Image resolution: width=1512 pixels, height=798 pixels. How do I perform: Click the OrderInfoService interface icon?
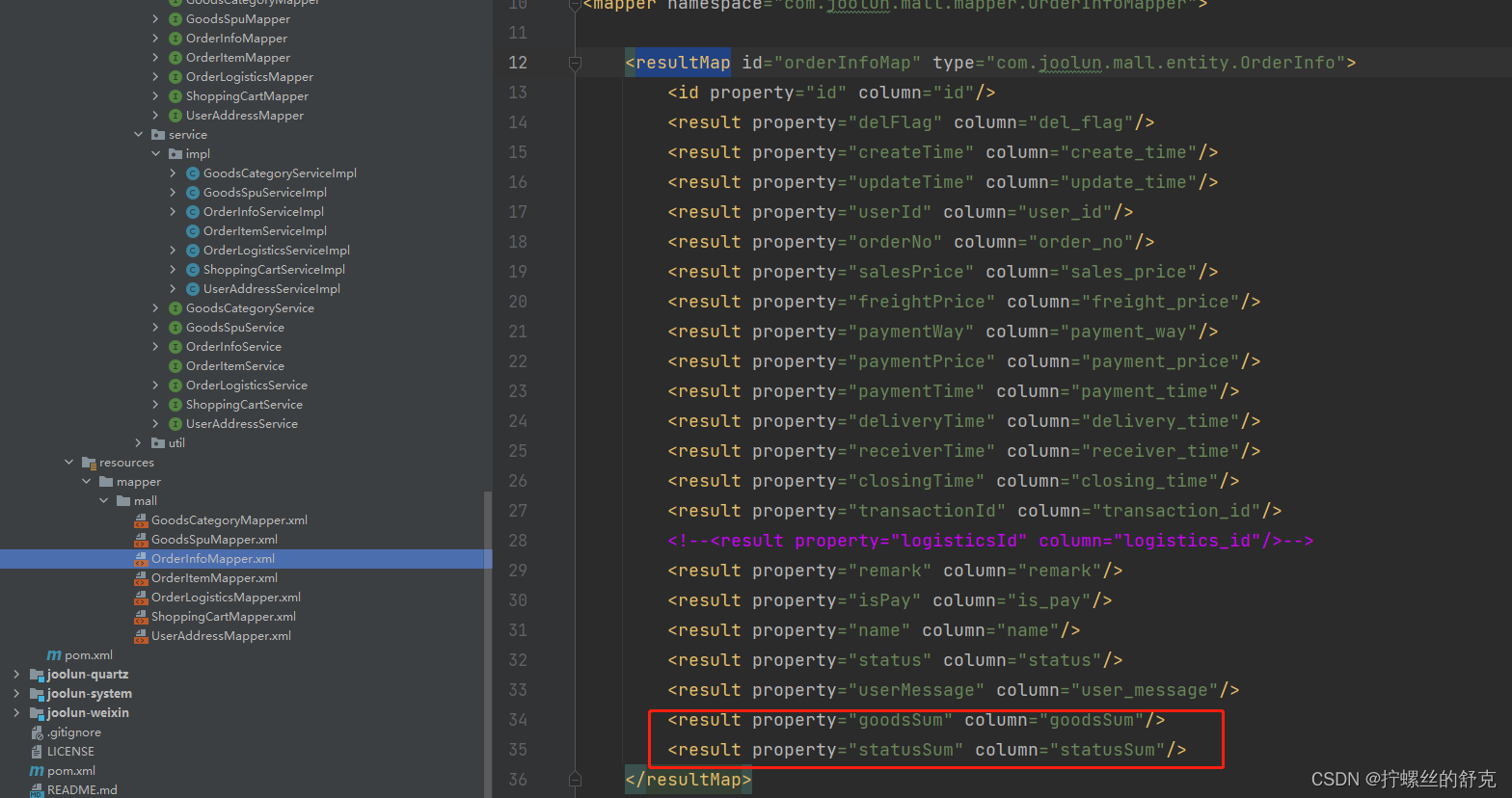pos(175,347)
